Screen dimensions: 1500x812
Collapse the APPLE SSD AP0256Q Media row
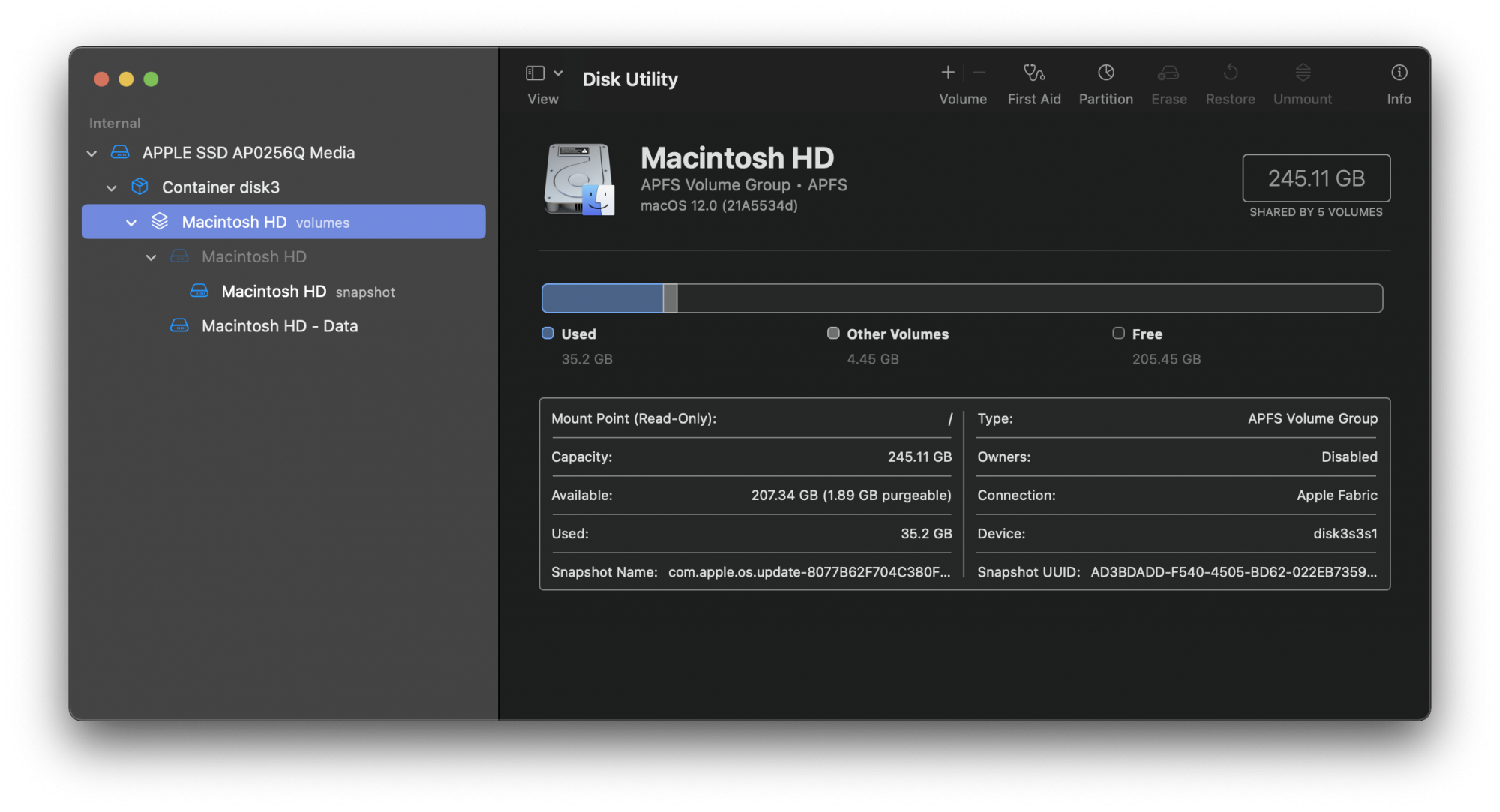[x=91, y=153]
